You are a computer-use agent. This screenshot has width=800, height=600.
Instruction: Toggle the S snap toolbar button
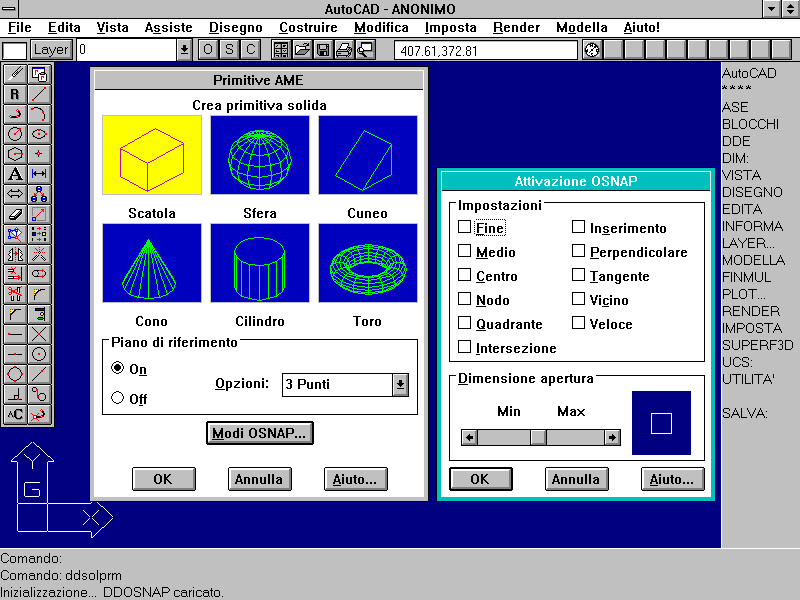pos(229,49)
